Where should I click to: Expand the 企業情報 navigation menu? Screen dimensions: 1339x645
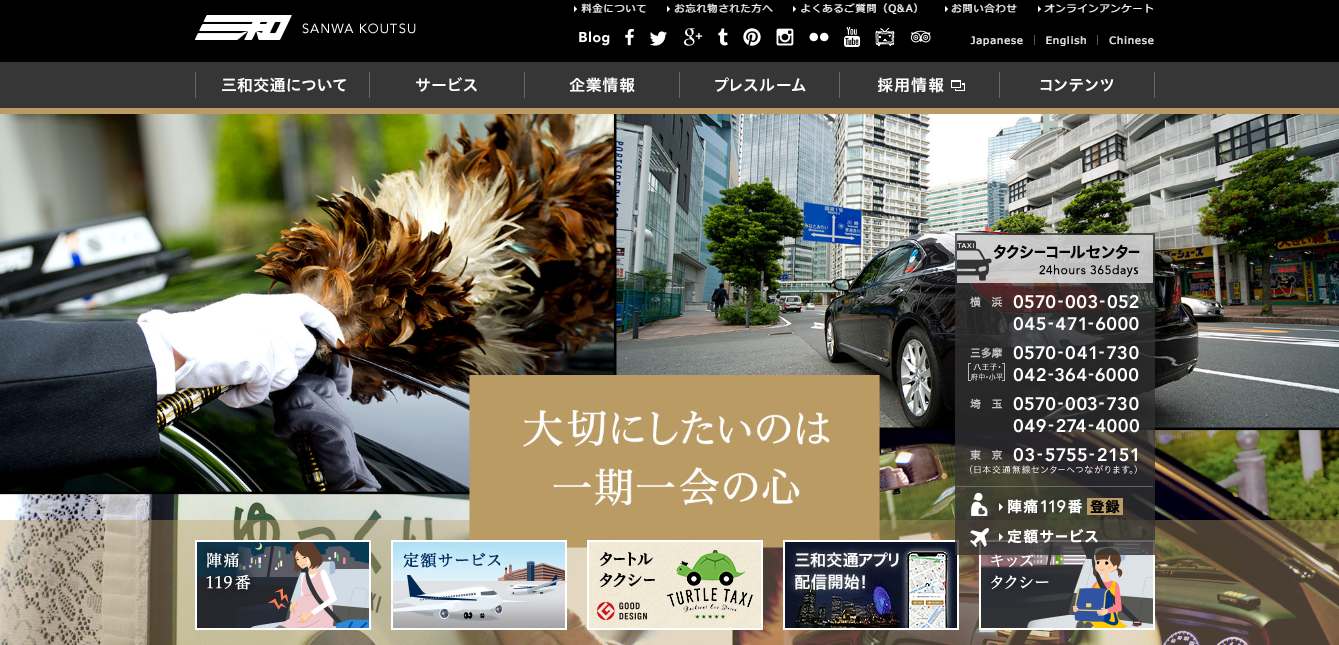[602, 85]
